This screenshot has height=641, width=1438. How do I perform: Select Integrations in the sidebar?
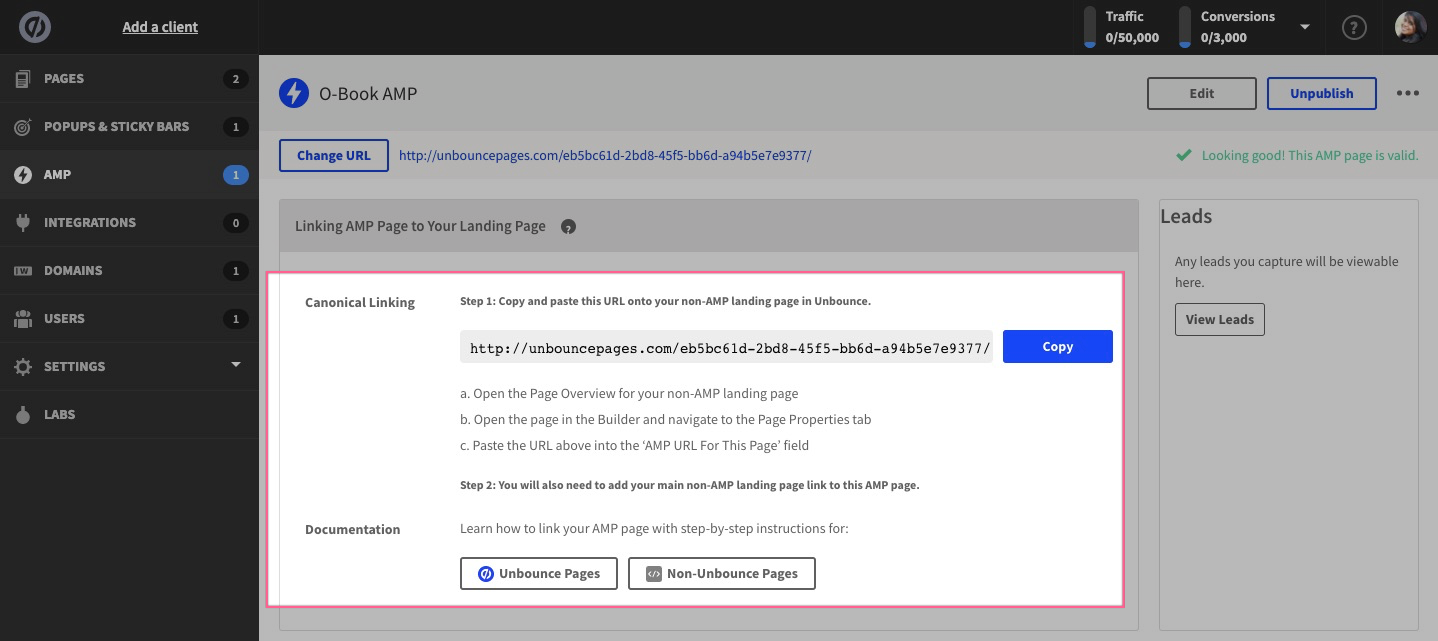(129, 223)
